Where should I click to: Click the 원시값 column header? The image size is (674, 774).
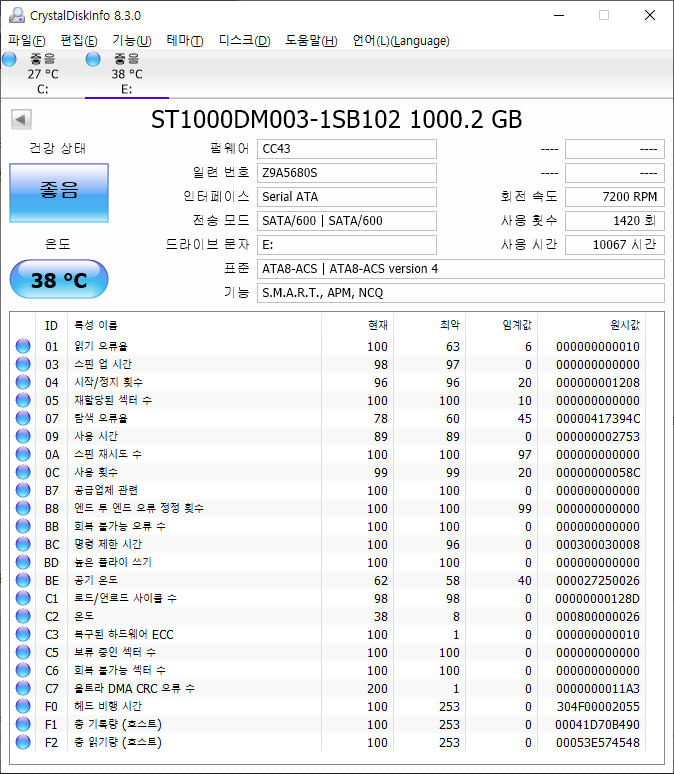click(625, 326)
